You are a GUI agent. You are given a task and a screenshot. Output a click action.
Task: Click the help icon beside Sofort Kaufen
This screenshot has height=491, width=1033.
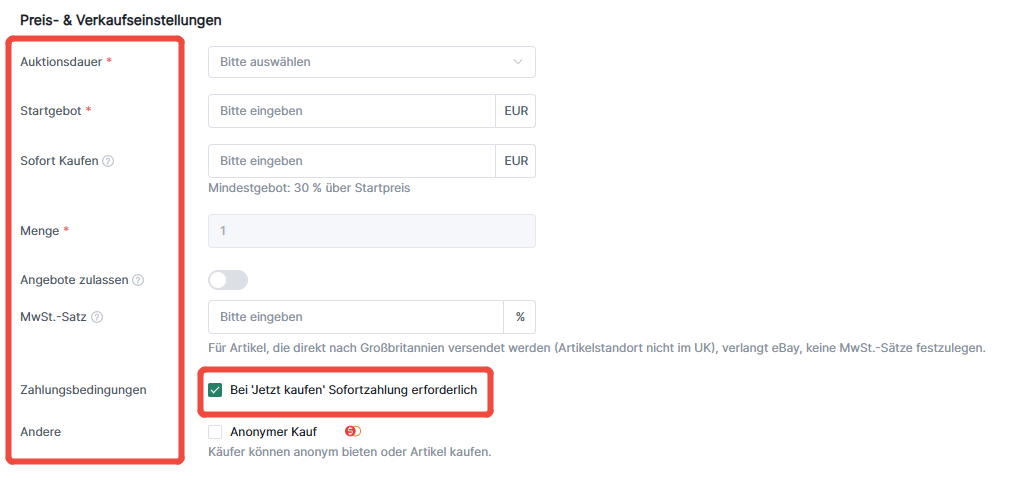[109, 161]
